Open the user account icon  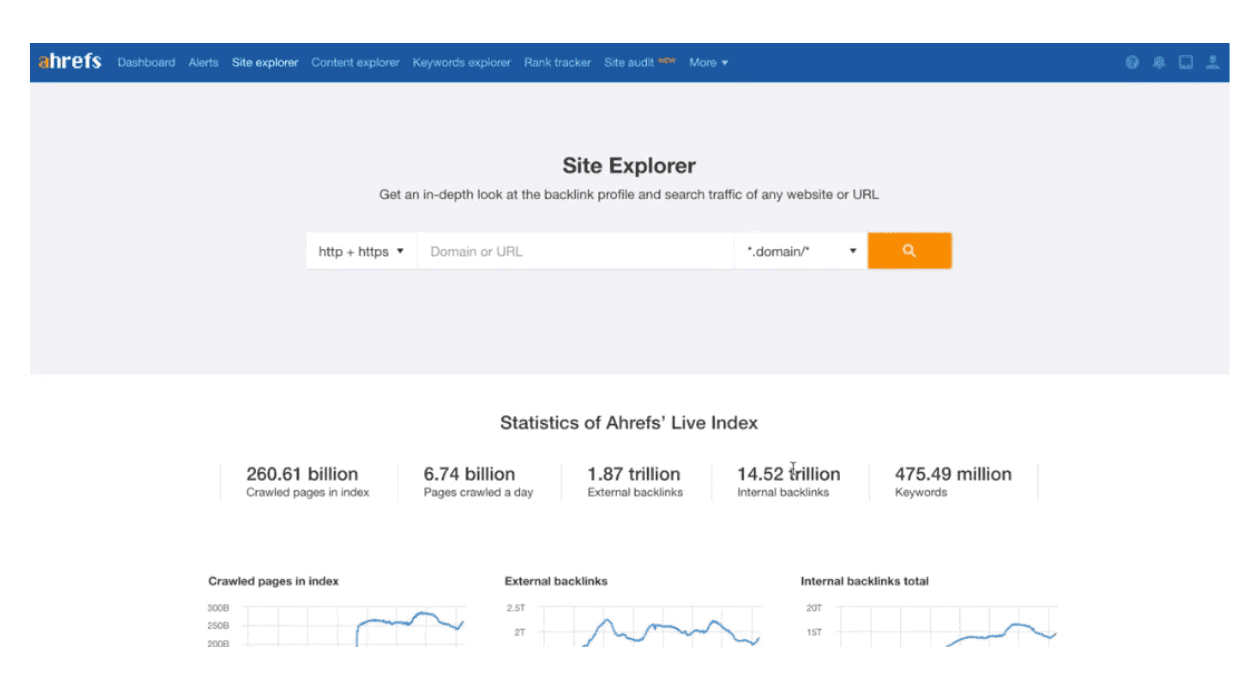coord(1213,62)
